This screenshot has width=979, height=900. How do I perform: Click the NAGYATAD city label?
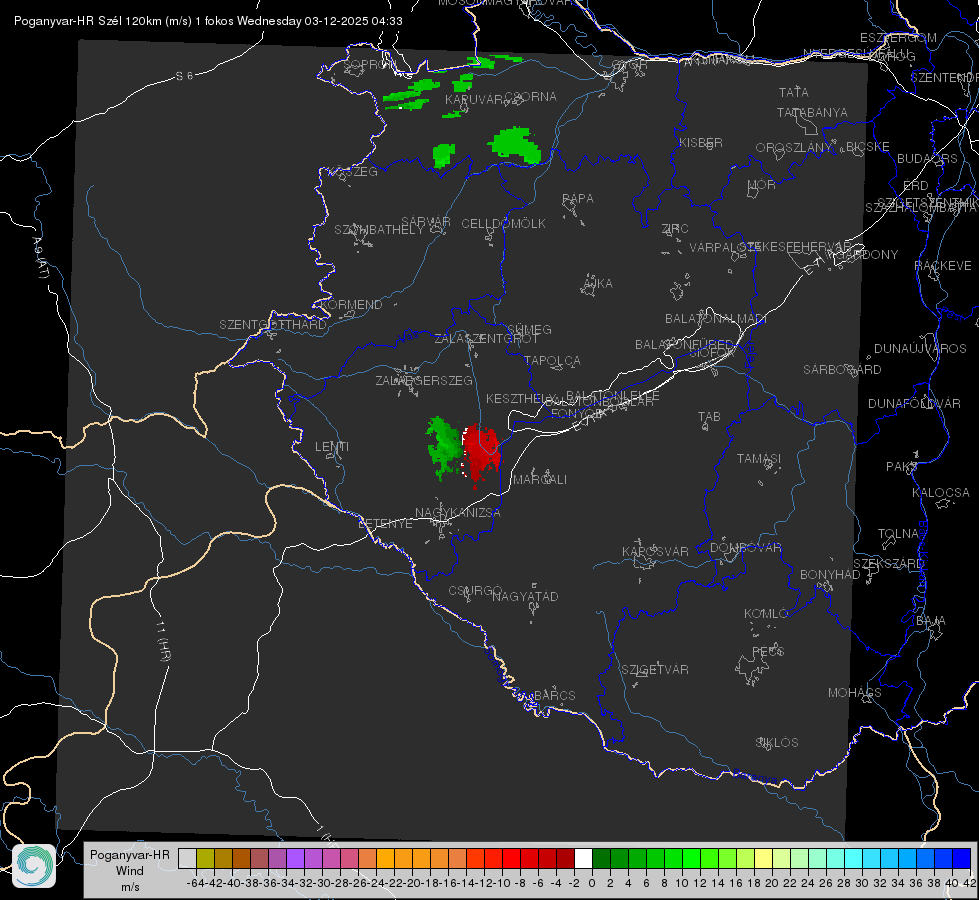(525, 596)
